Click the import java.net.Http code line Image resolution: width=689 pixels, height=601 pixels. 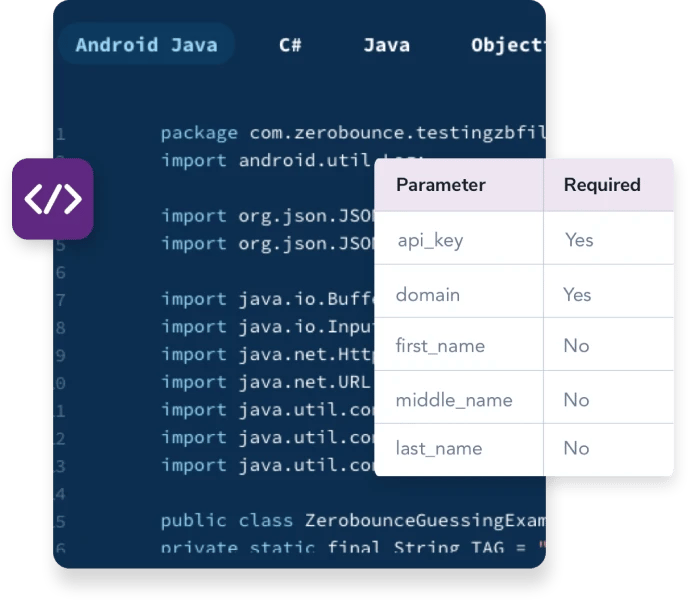(267, 355)
